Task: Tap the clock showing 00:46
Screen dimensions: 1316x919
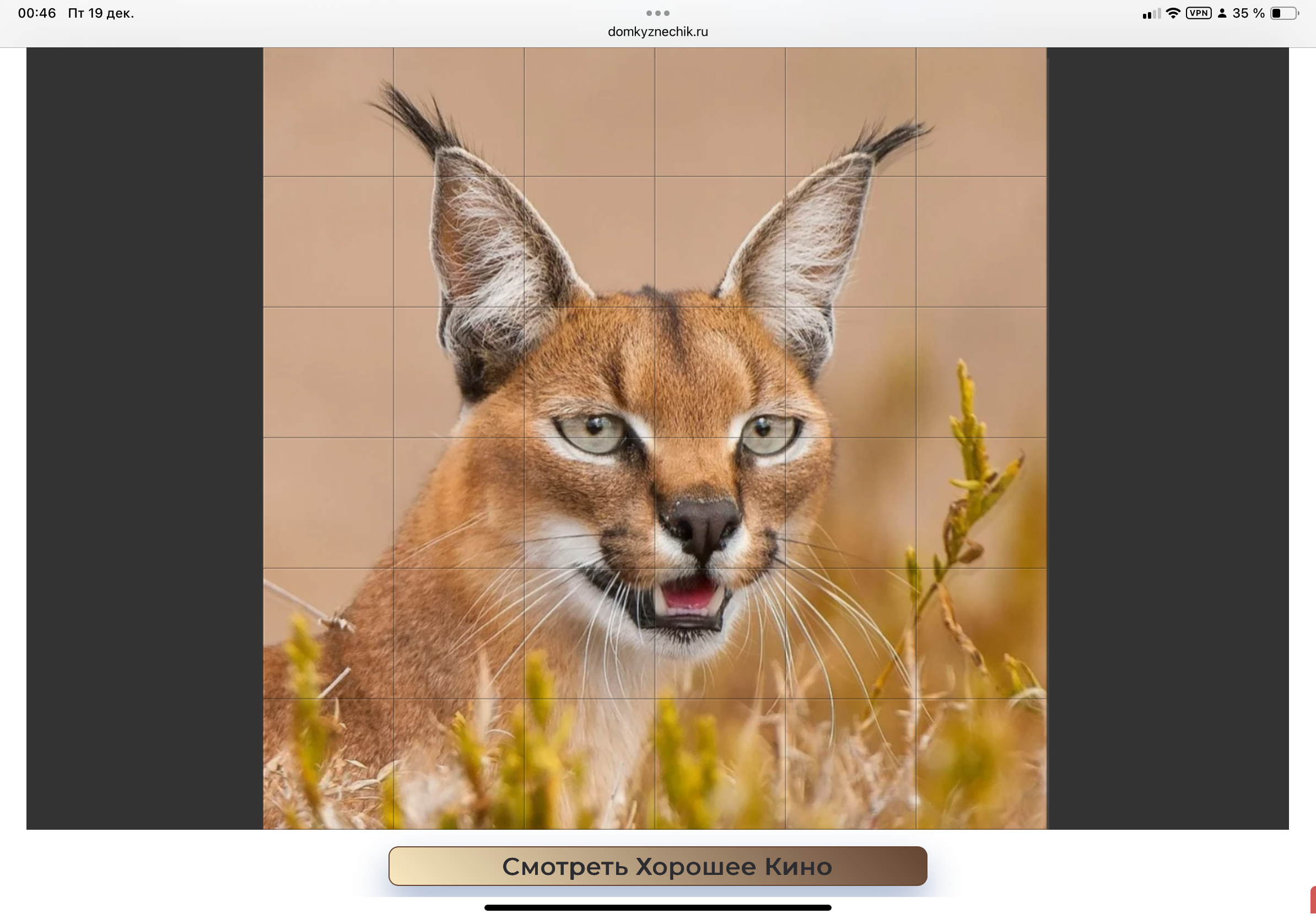Action: pyautogui.click(x=37, y=13)
